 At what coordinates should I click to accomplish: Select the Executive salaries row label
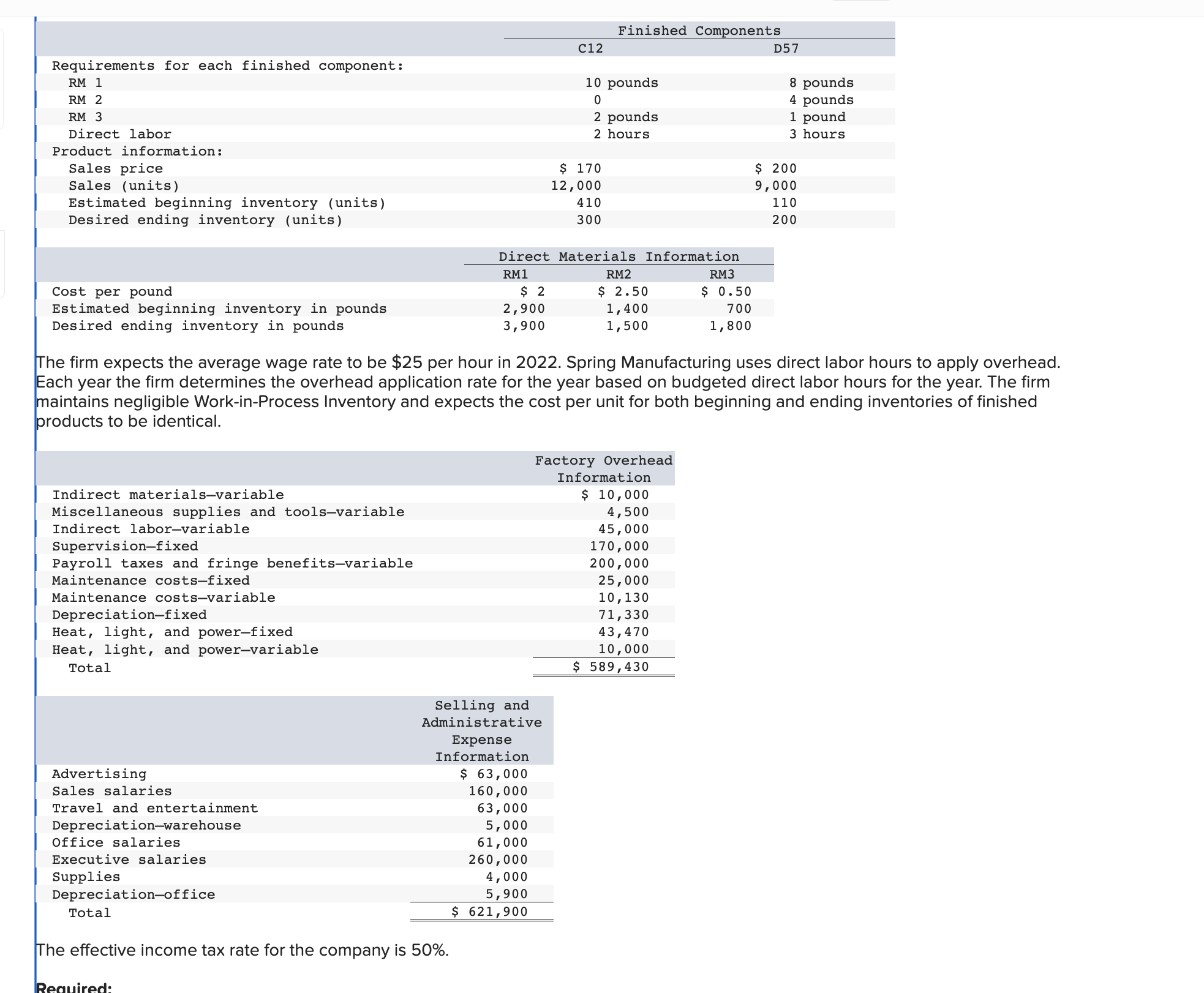(x=129, y=860)
